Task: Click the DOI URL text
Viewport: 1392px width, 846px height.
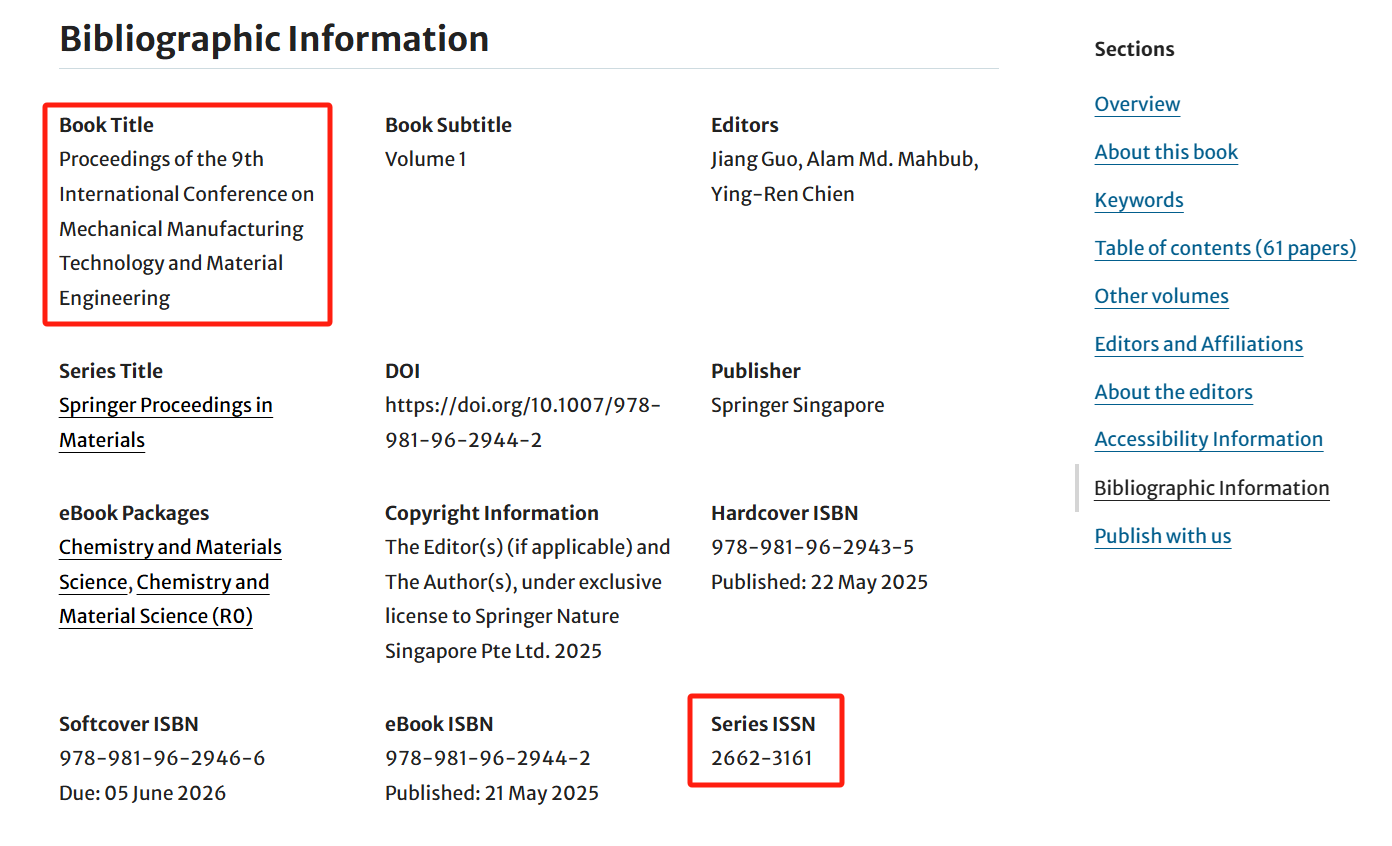Action: [x=523, y=422]
